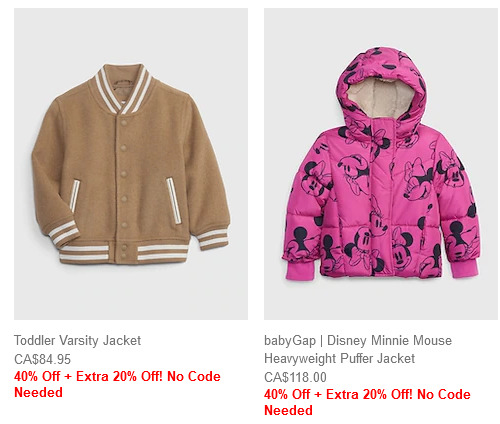Select the CA$84.95 price text
Viewport: 500px width, 424px height.
tap(42, 359)
